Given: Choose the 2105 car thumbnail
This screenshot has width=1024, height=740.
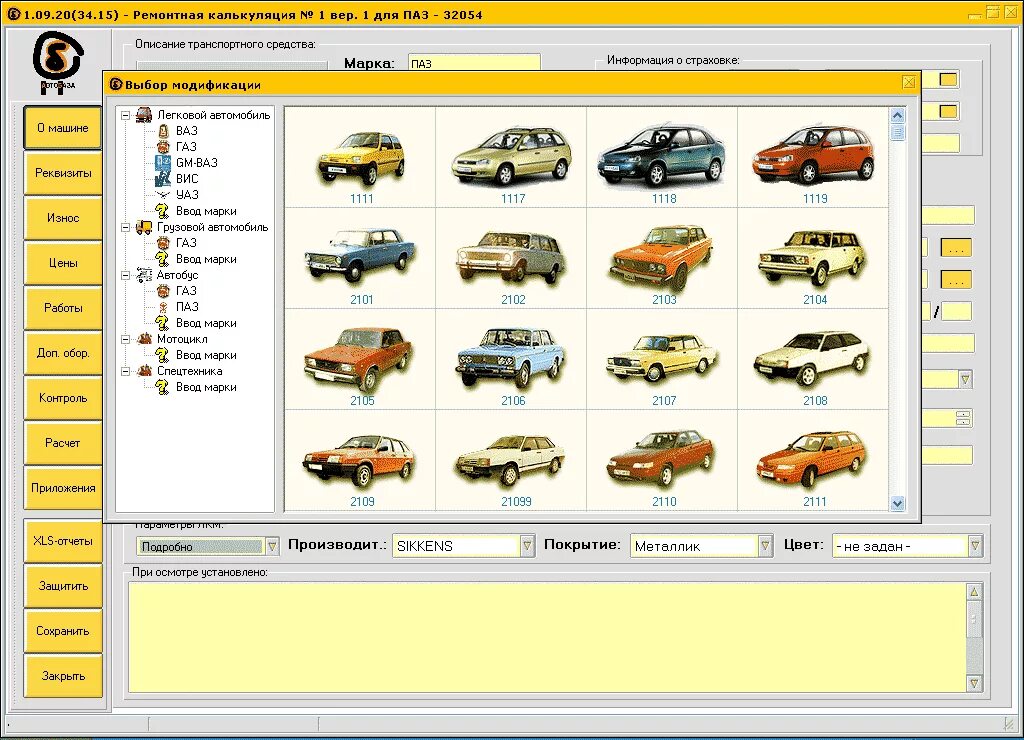Looking at the screenshot, I should [359, 359].
